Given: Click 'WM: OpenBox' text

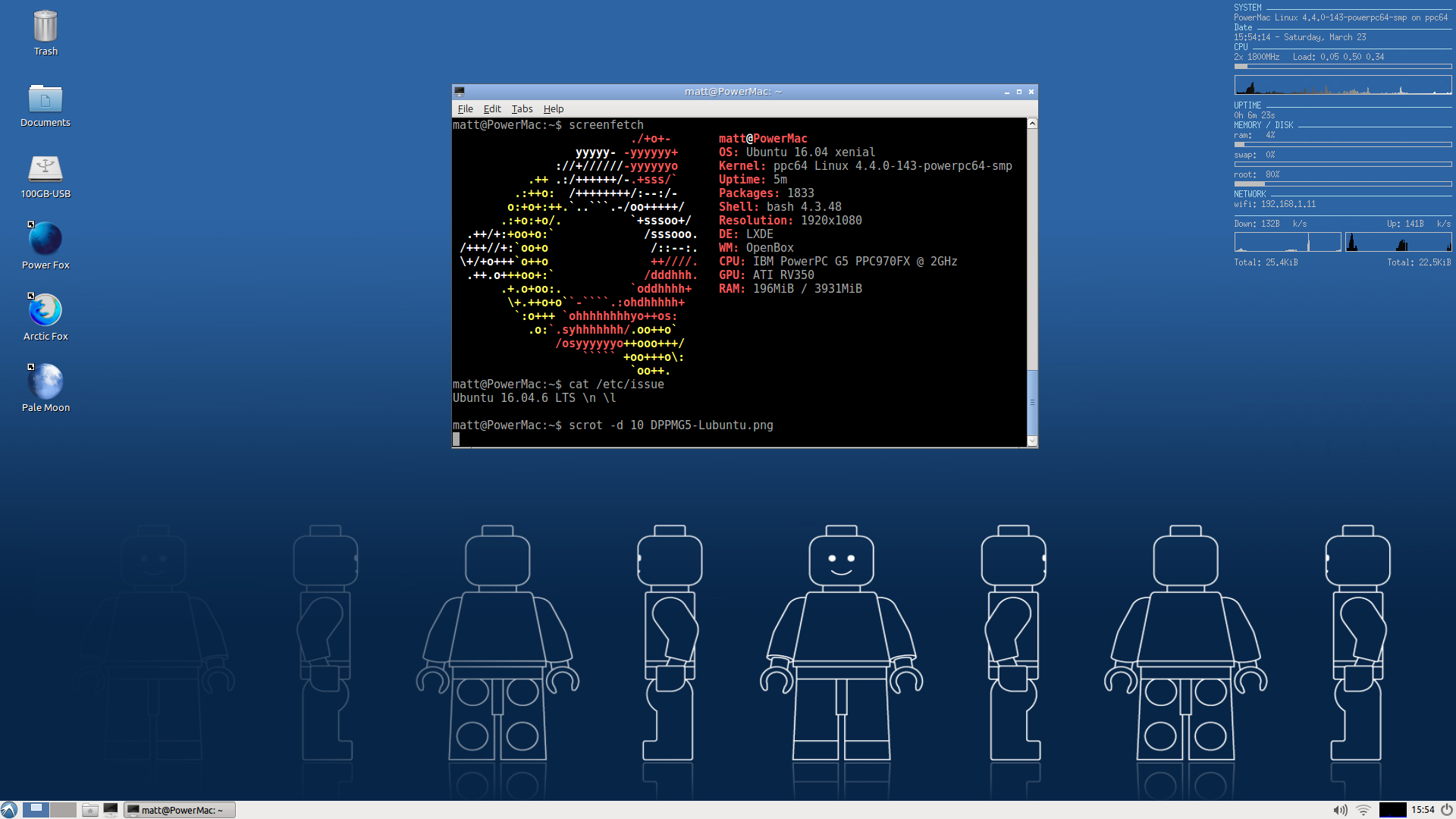Looking at the screenshot, I should [x=756, y=248].
